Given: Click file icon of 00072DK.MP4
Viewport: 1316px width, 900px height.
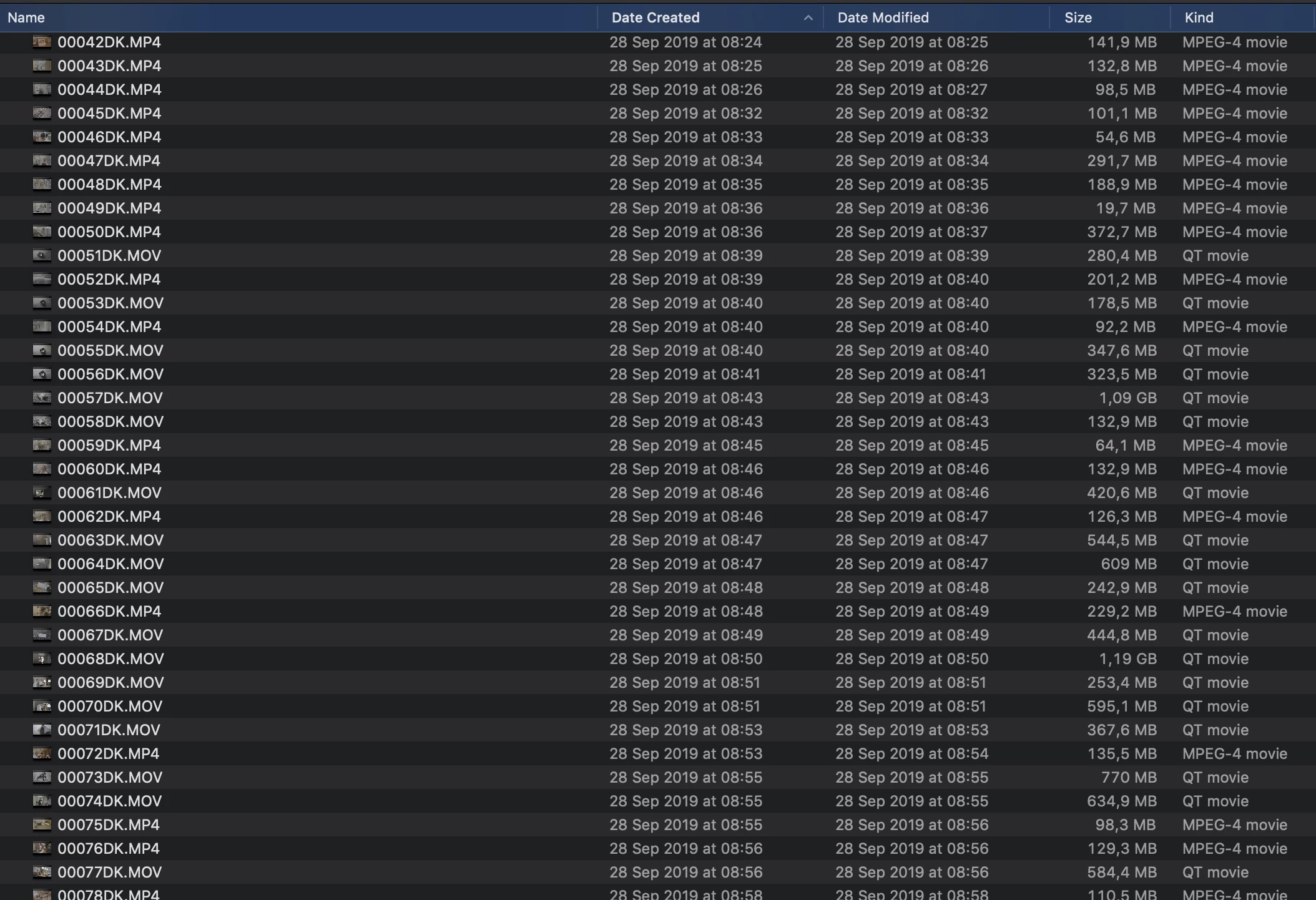Looking at the screenshot, I should (x=42, y=753).
